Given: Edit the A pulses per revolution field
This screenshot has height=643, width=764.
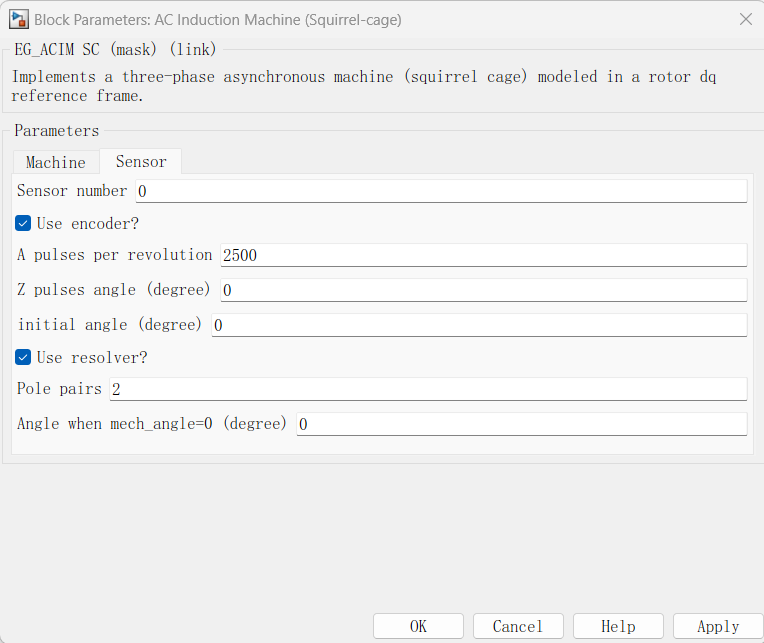Looking at the screenshot, I should [x=483, y=255].
